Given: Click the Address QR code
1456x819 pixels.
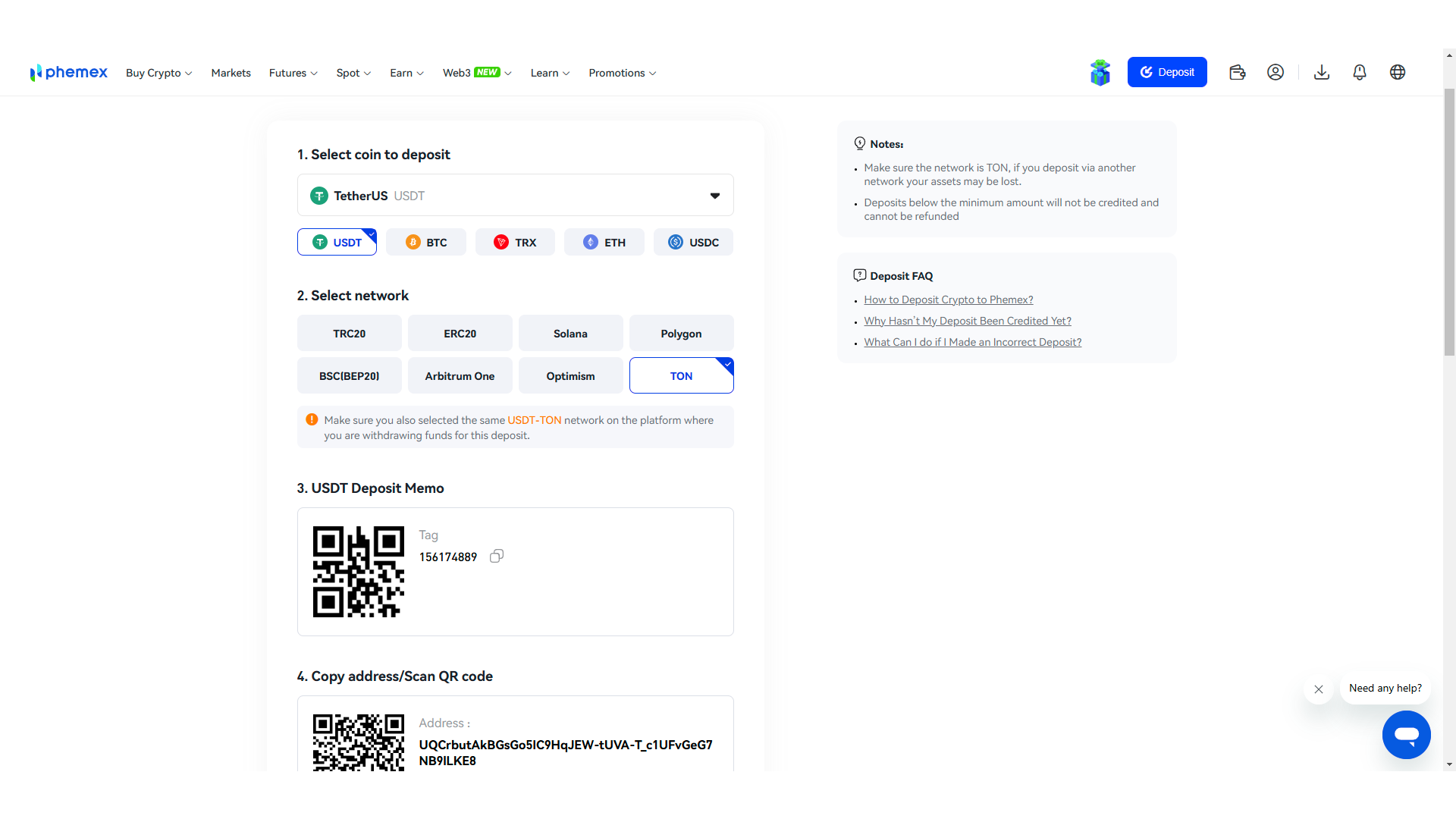Looking at the screenshot, I should pyautogui.click(x=359, y=742).
